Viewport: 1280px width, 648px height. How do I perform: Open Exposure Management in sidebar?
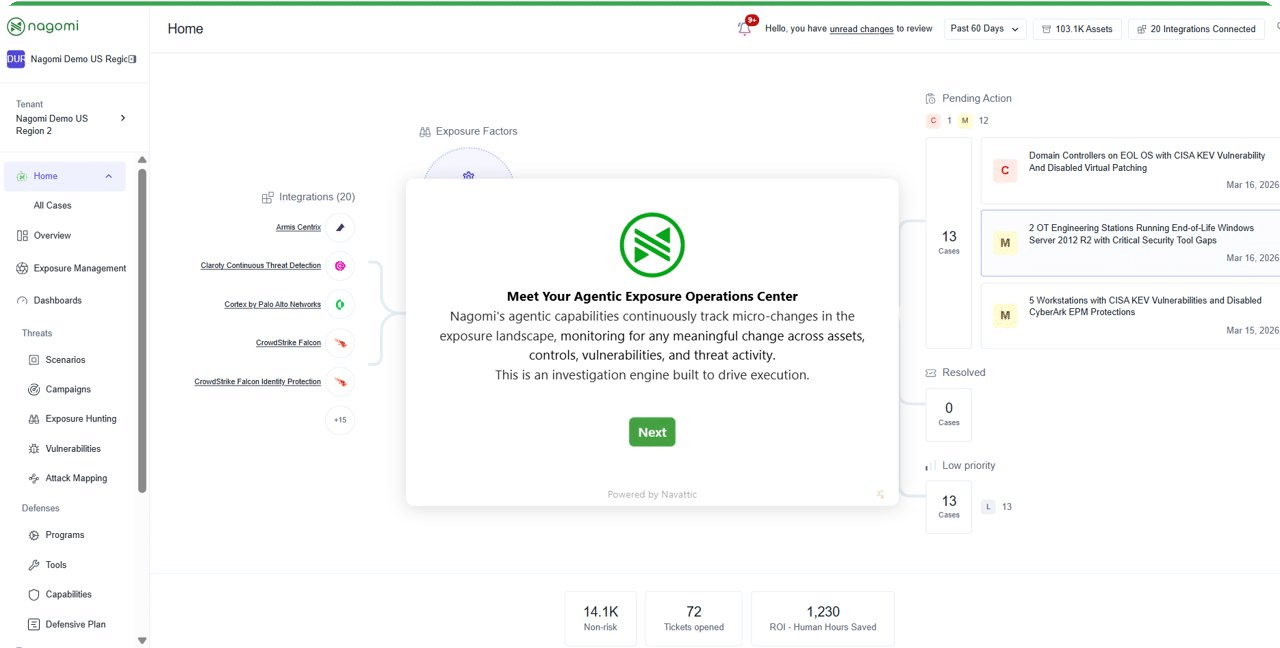[79, 268]
